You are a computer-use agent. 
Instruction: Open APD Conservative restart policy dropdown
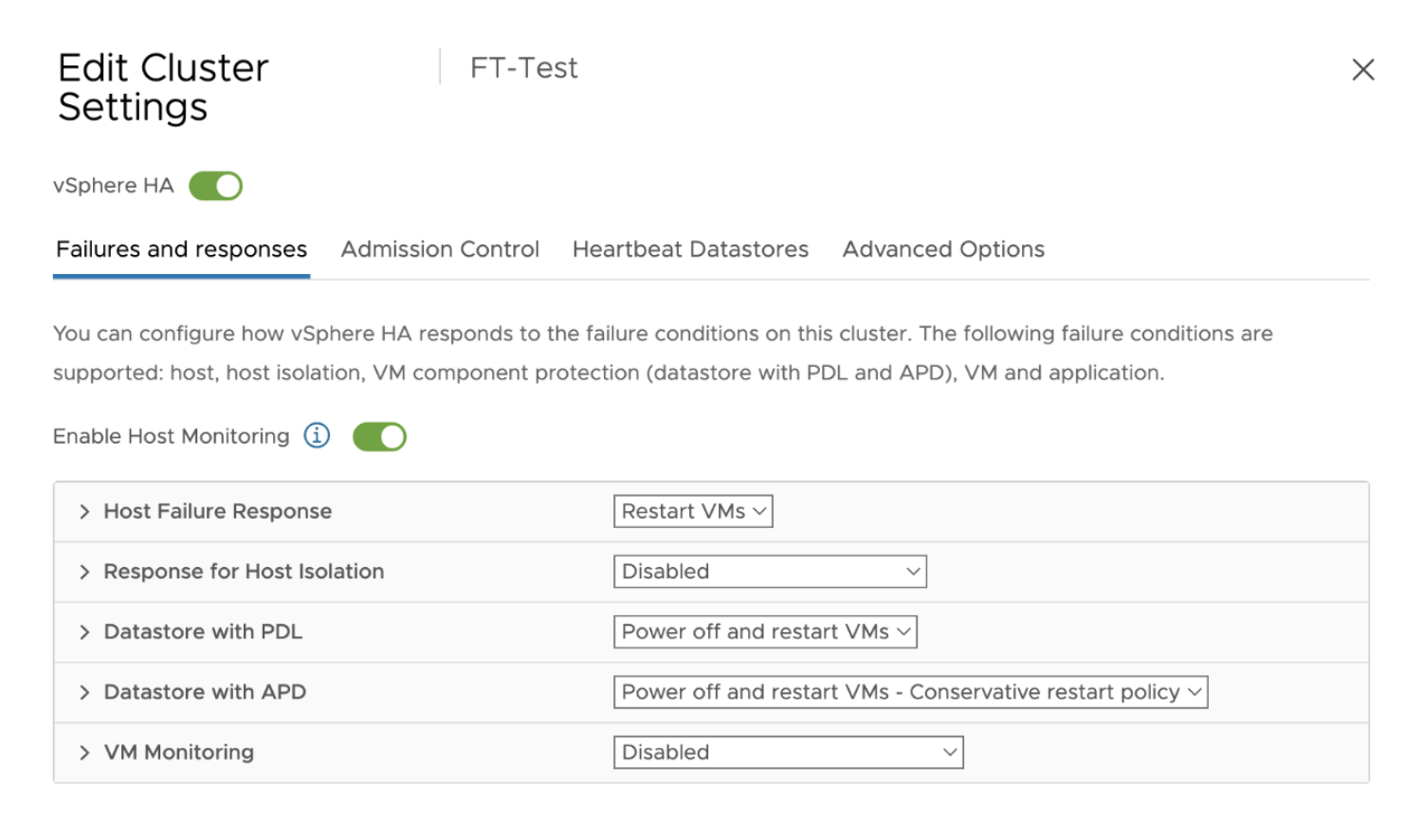[x=910, y=693]
